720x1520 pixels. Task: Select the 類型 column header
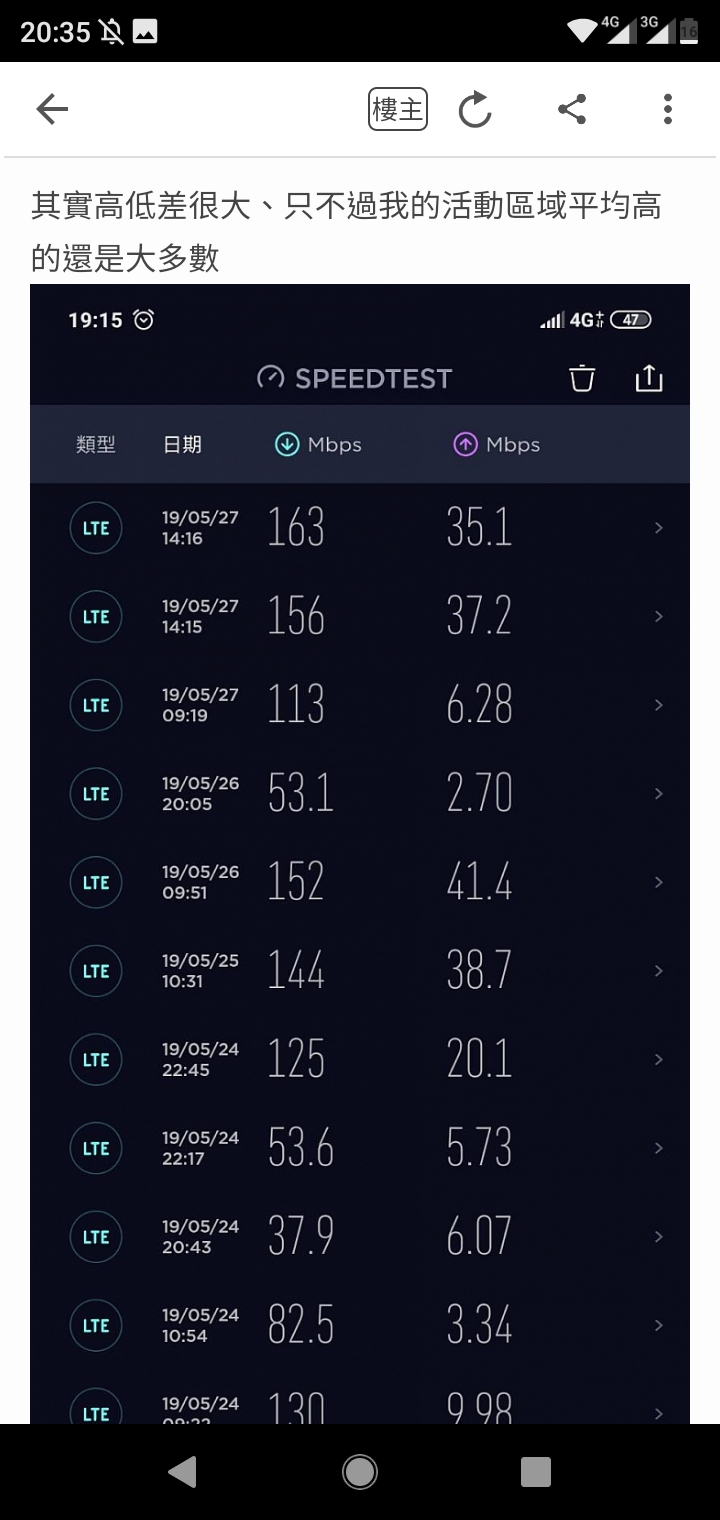[96, 445]
